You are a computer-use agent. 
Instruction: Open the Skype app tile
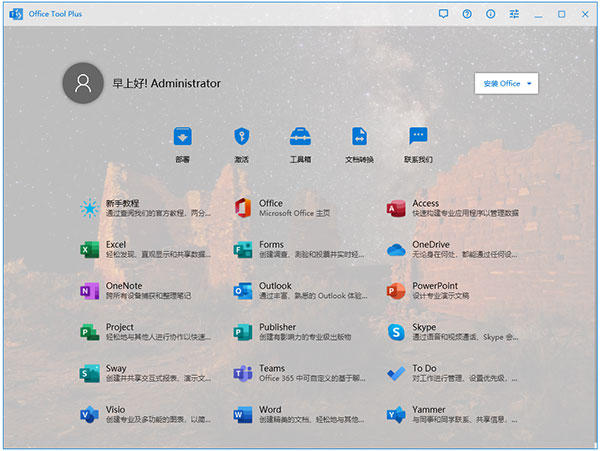click(451, 332)
